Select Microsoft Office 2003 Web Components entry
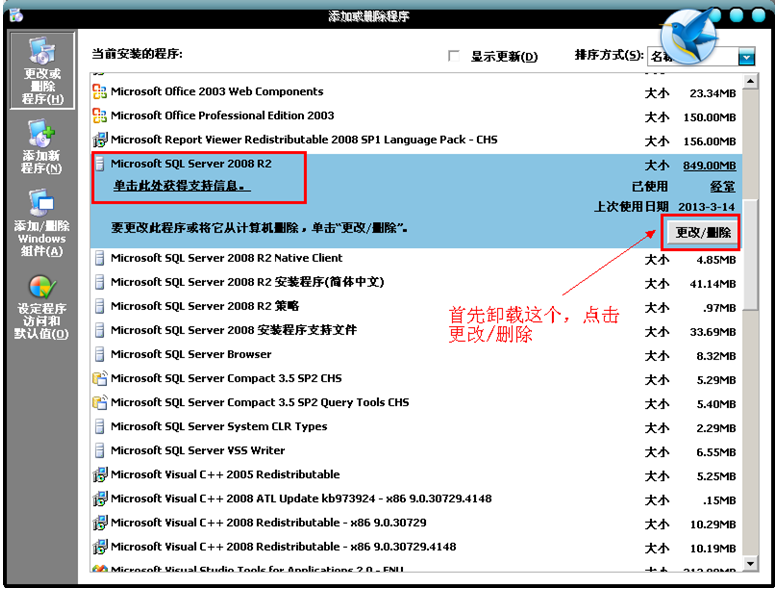 pyautogui.click(x=414, y=91)
